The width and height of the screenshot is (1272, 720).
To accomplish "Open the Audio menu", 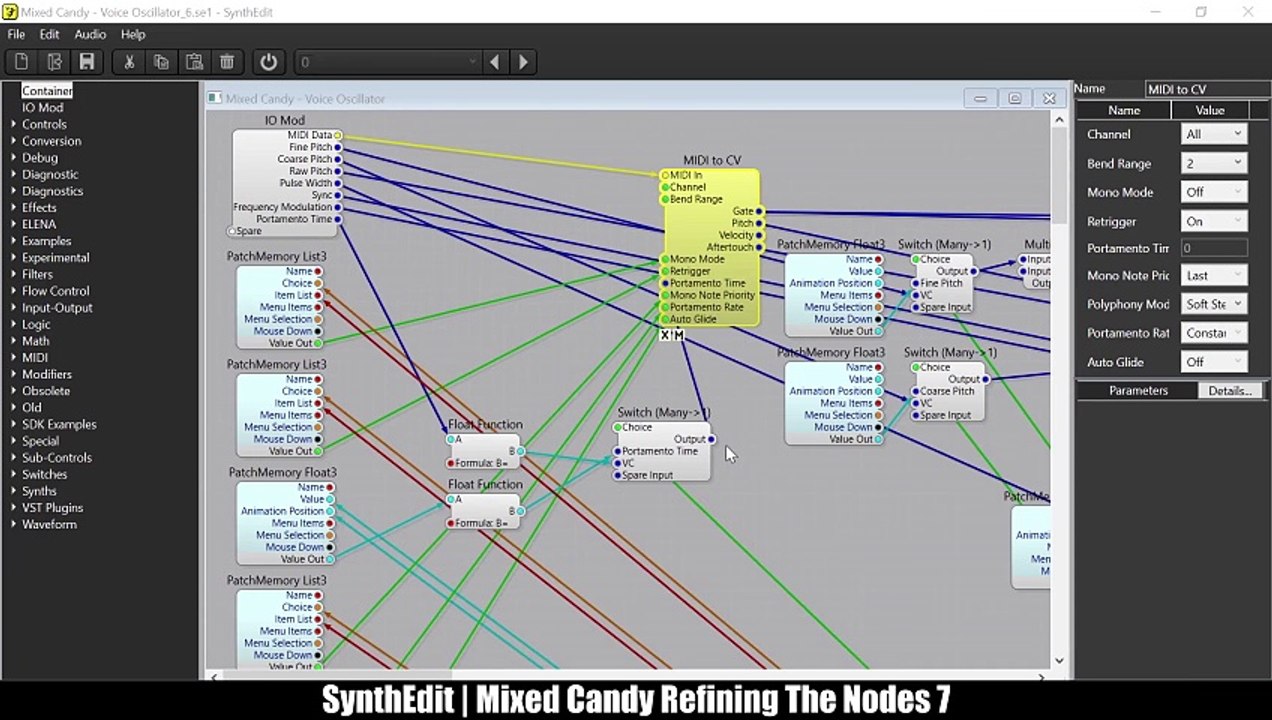I will 90,34.
